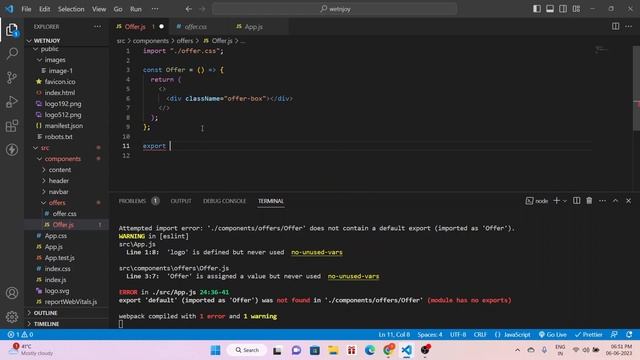
Task: Open Source Control view
Action: pos(12,78)
